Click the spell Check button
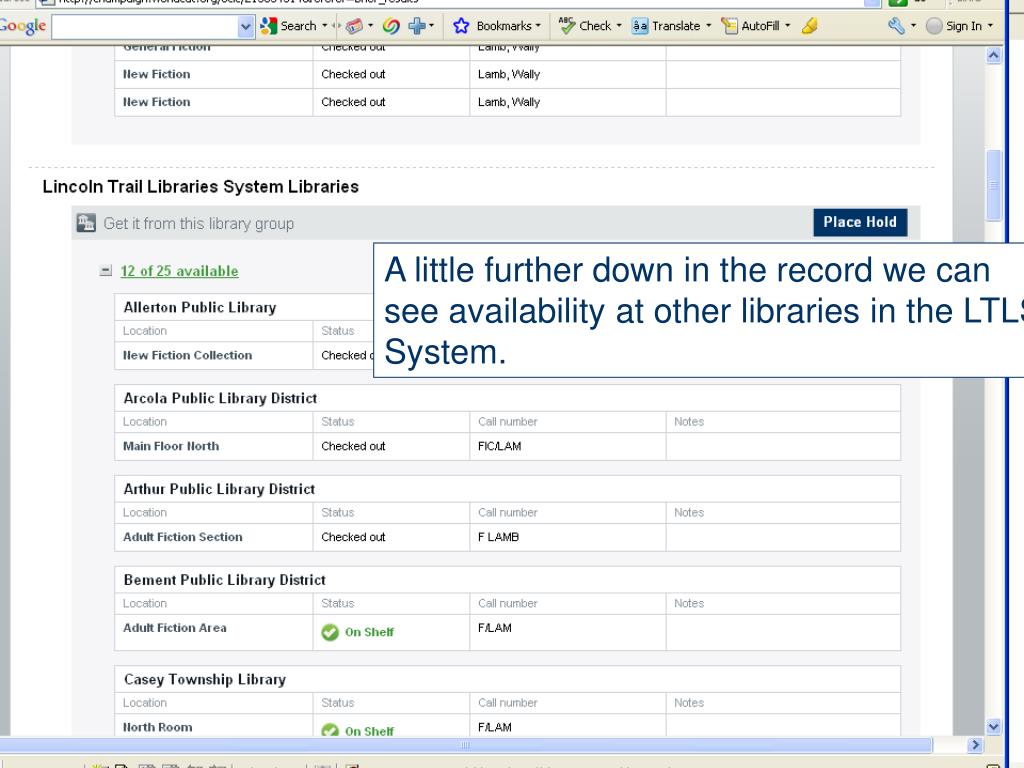Image resolution: width=1024 pixels, height=768 pixels. pos(586,26)
